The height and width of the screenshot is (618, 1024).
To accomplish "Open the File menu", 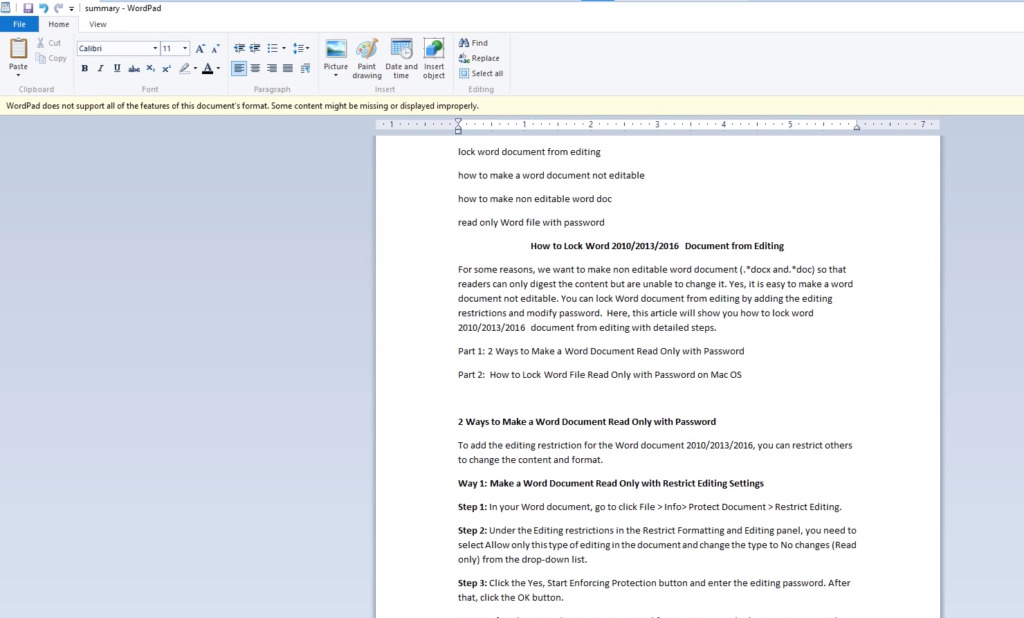I will pos(19,24).
